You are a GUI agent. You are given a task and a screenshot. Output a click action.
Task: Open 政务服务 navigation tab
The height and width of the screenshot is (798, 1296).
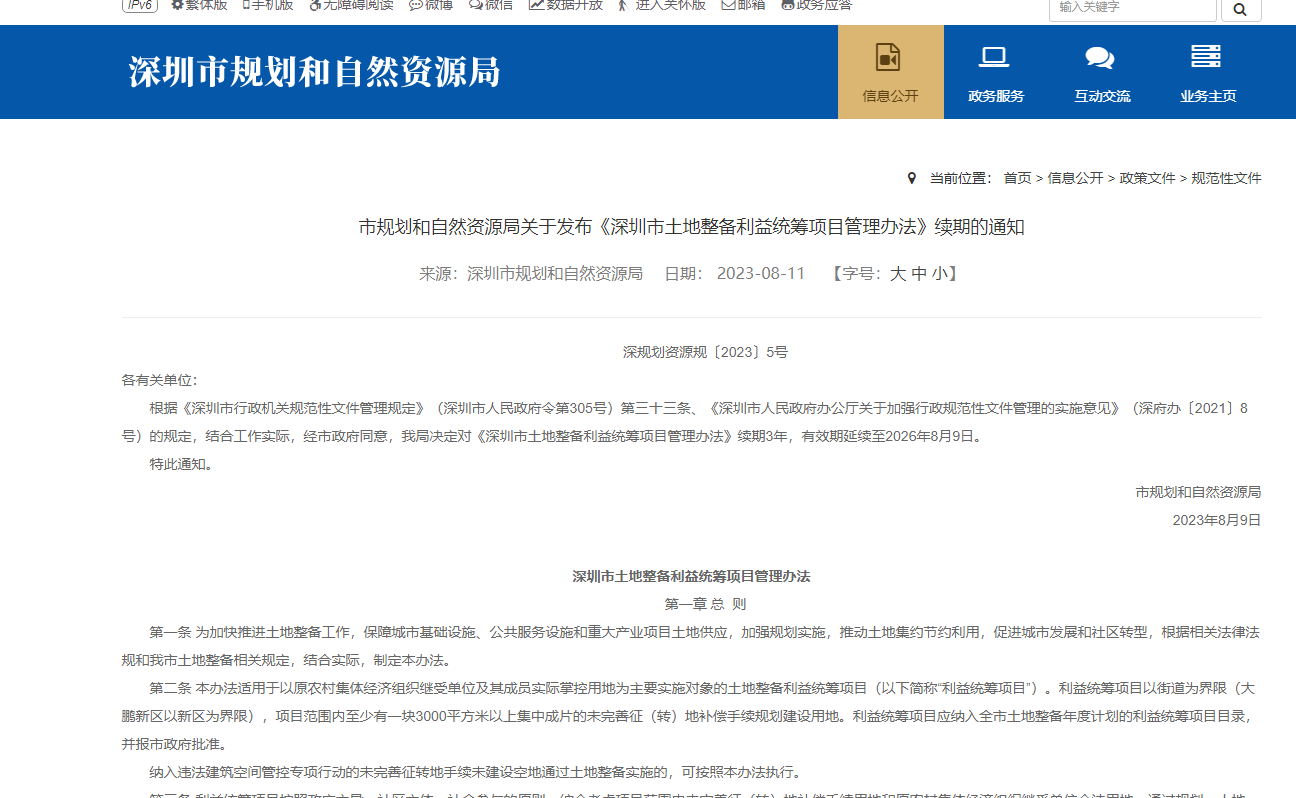click(996, 72)
